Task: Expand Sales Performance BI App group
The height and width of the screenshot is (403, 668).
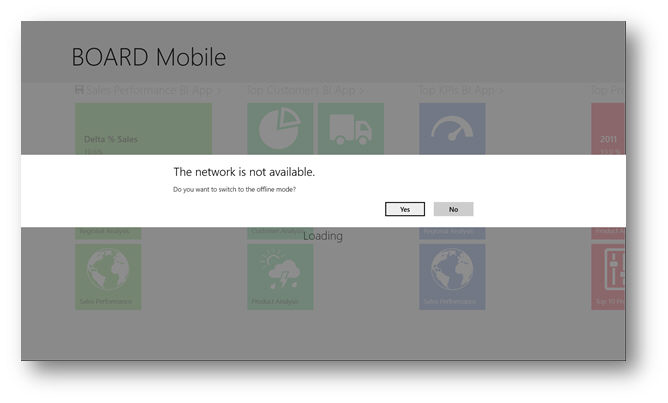Action: coord(148,90)
